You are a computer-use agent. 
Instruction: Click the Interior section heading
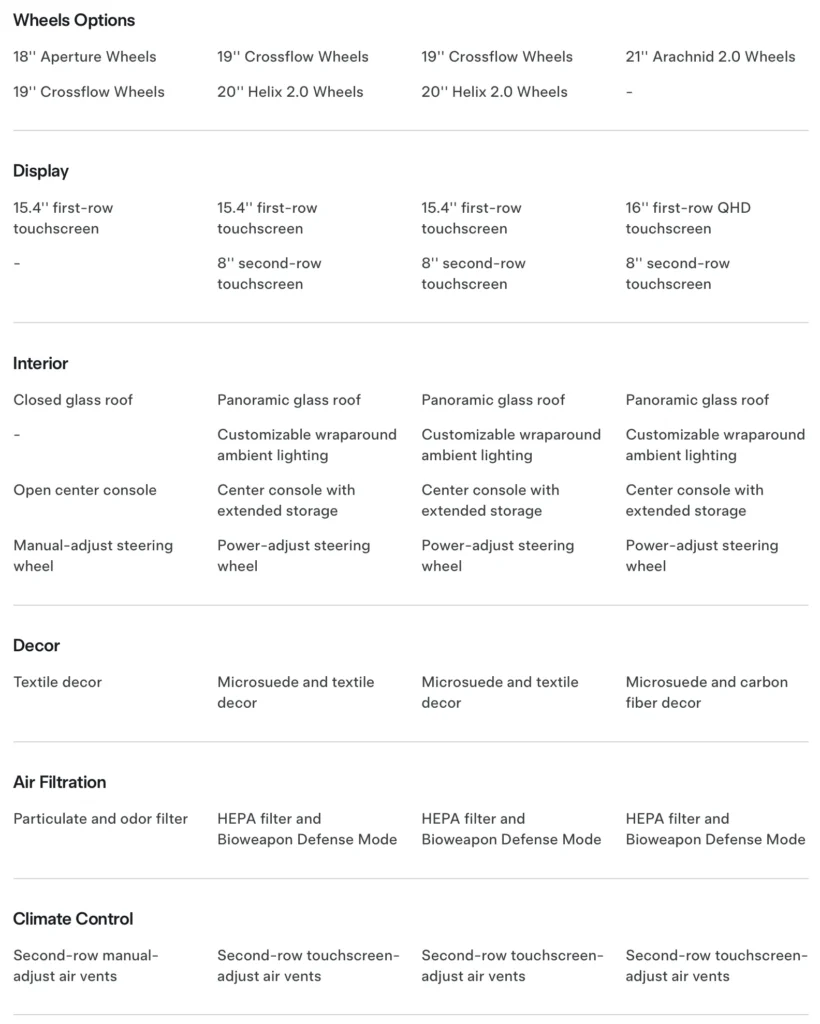[x=41, y=363]
